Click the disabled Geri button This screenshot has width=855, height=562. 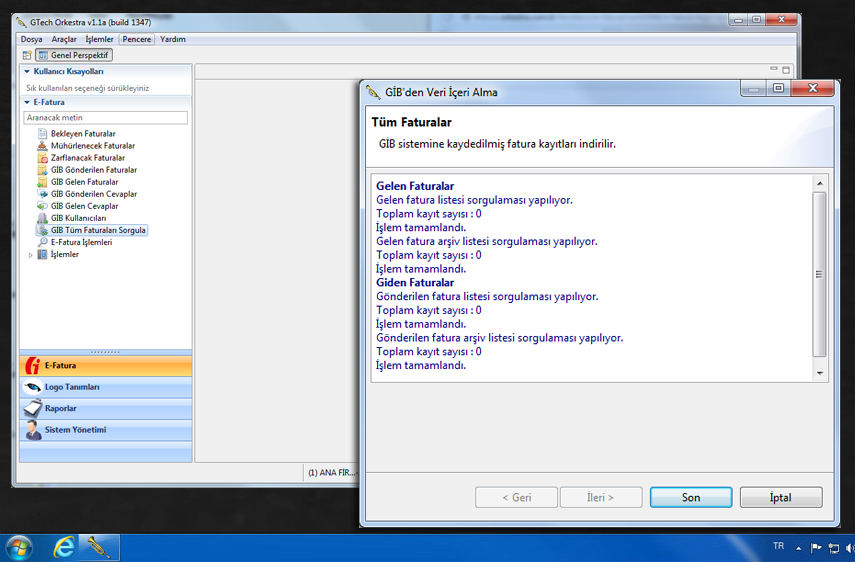pyautogui.click(x=516, y=497)
